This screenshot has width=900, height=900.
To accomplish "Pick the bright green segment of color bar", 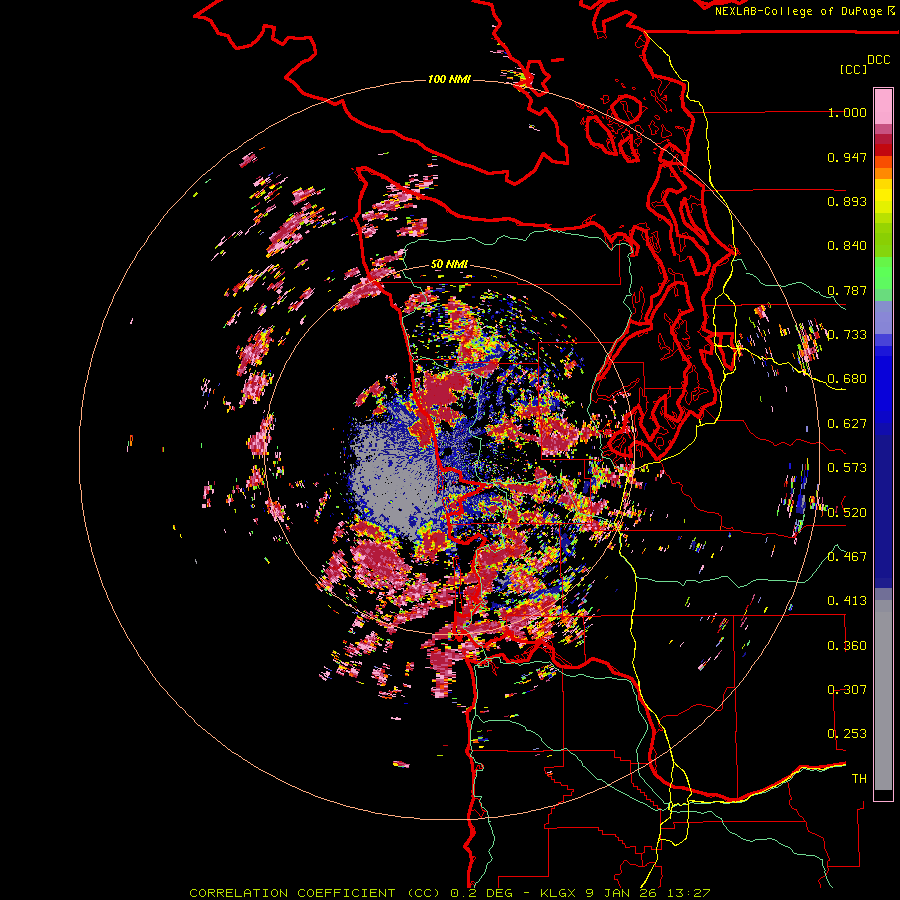I will (883, 273).
